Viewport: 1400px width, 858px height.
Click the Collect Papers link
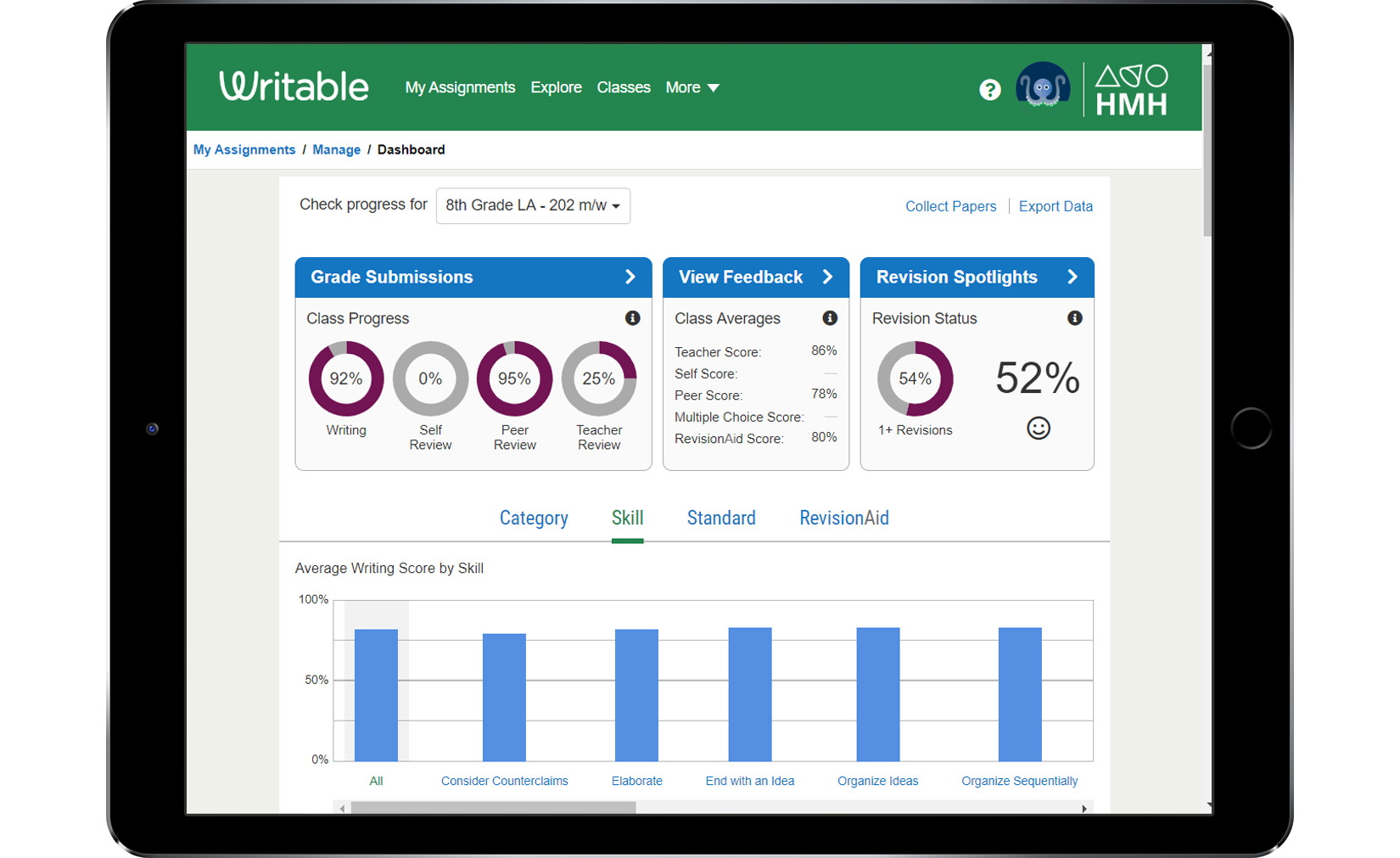950,206
